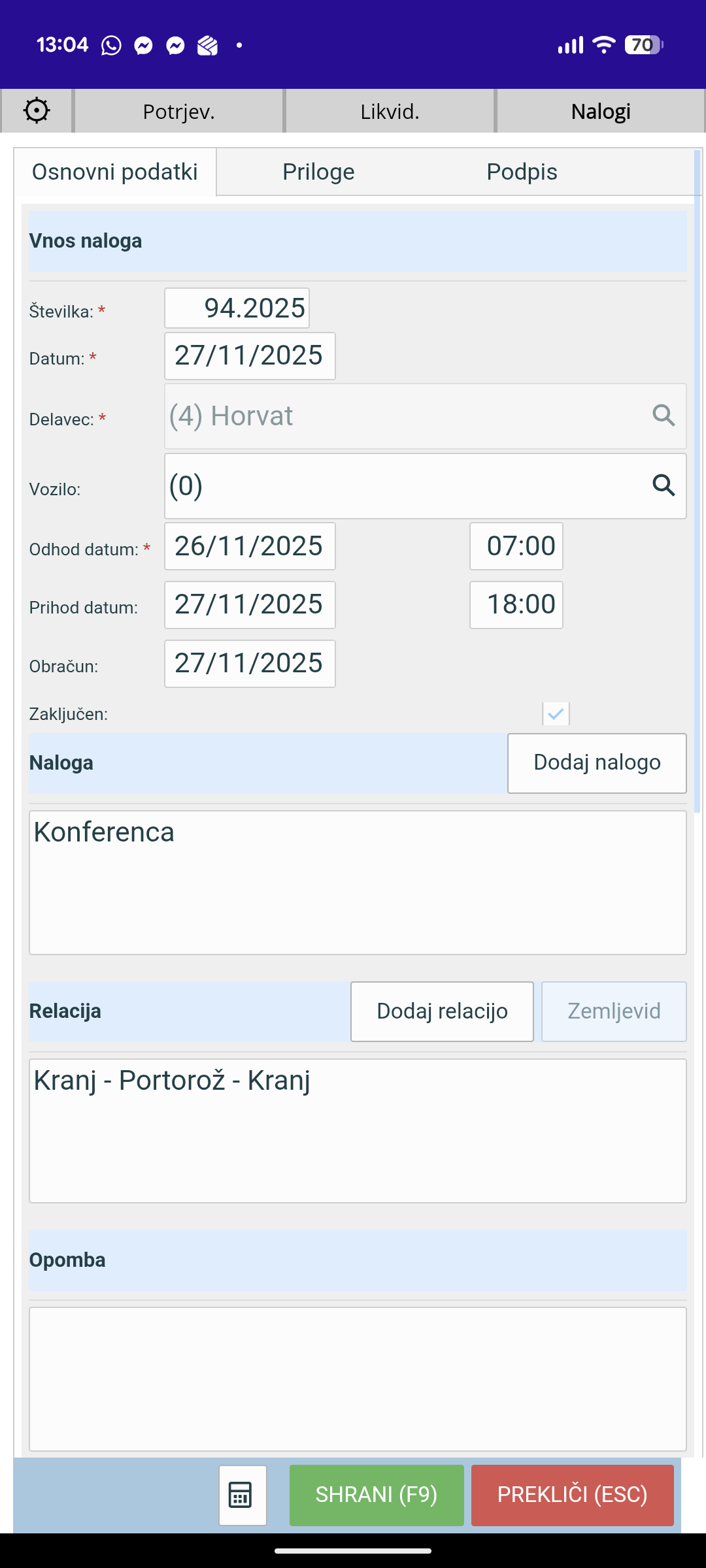706x1568 pixels.
Task: Click the Dodaj nalogo button
Action: click(x=597, y=762)
